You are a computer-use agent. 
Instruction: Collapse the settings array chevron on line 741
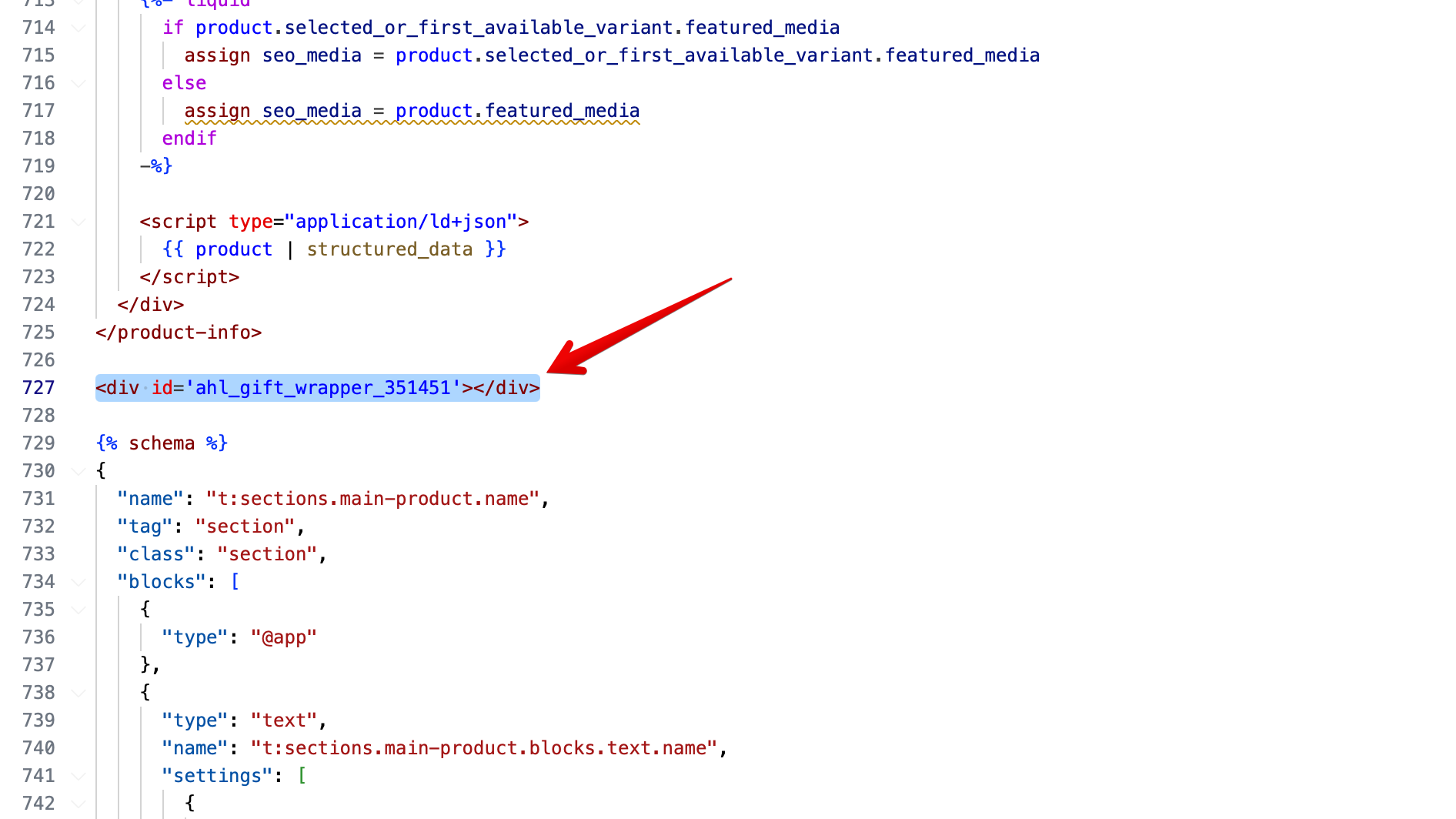tap(78, 776)
